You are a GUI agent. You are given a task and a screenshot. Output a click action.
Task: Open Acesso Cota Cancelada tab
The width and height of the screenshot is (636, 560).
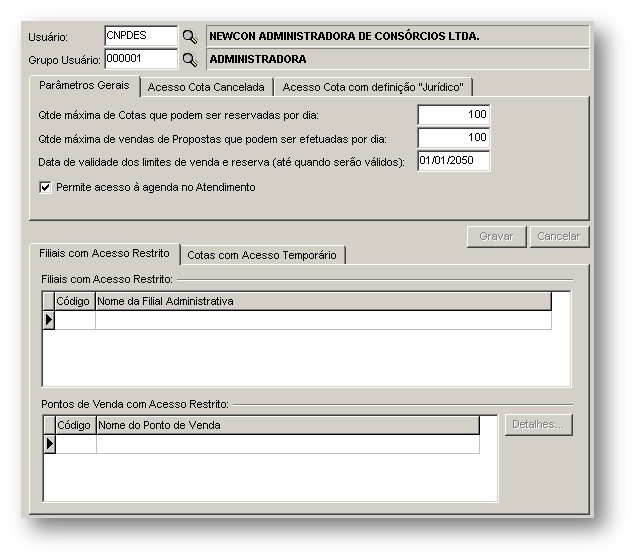point(206,87)
